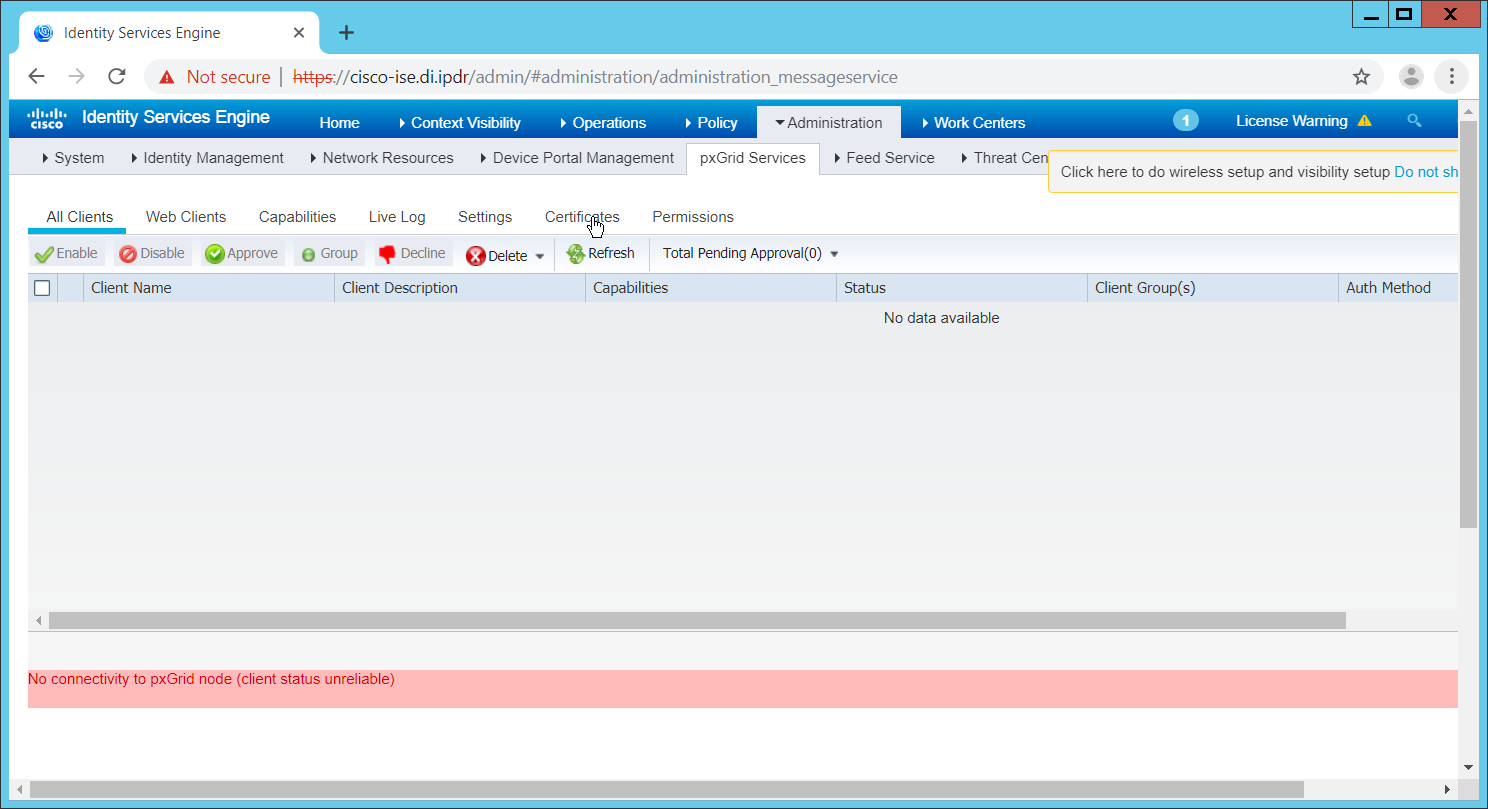Click the Decline thumbs-down icon

(387, 254)
